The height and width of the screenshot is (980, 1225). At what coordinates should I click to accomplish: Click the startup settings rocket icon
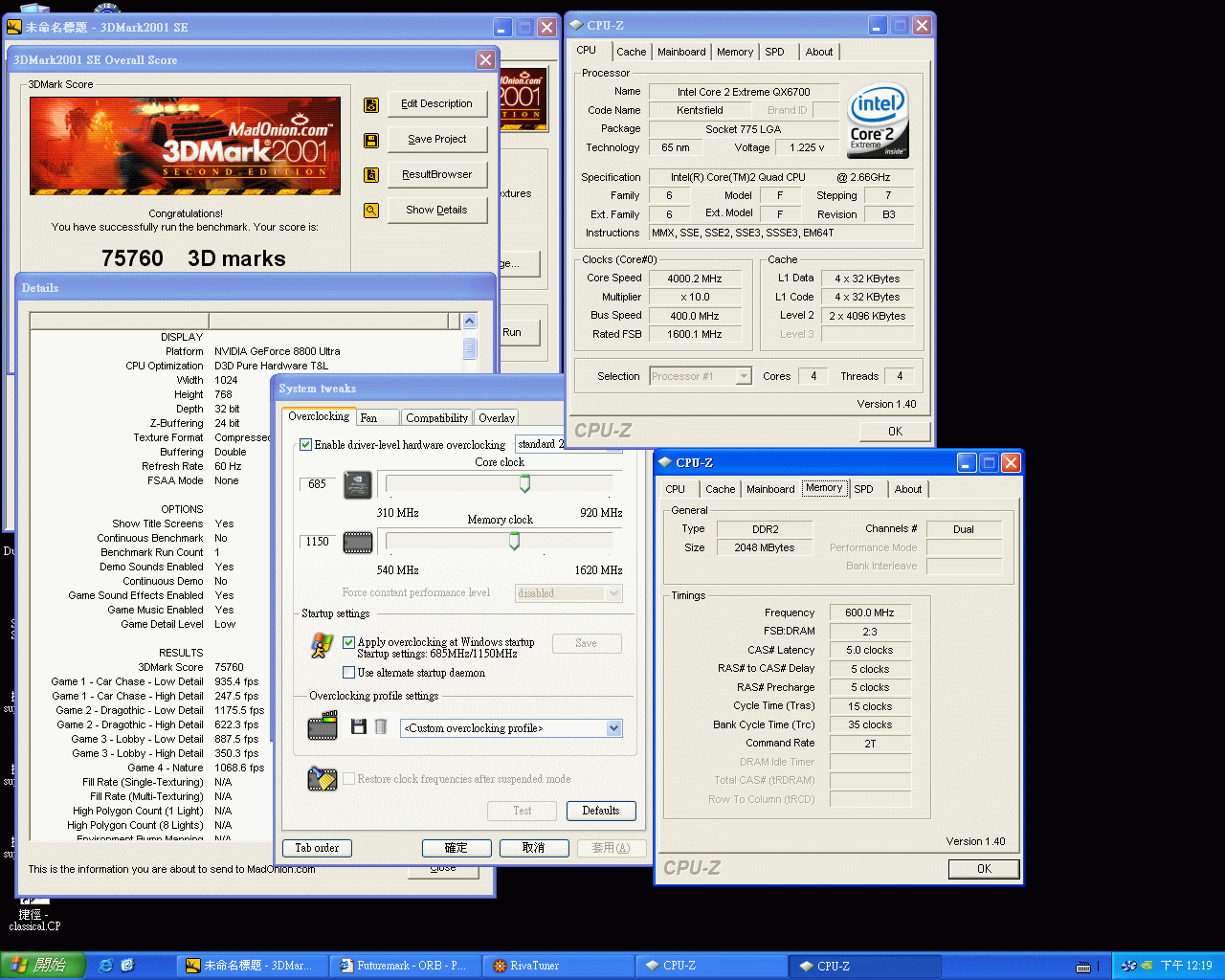click(x=322, y=646)
